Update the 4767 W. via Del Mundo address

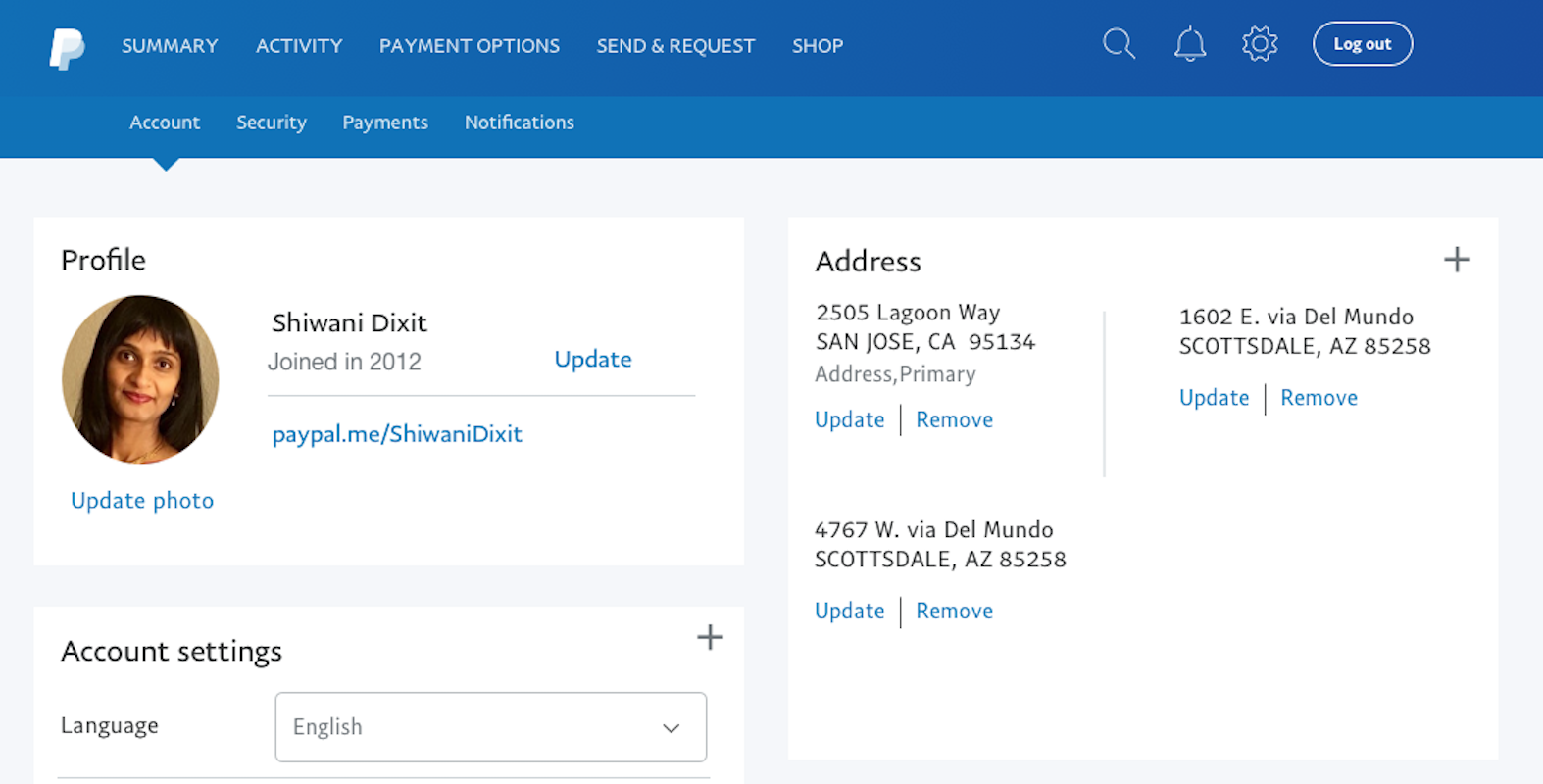tap(850, 611)
